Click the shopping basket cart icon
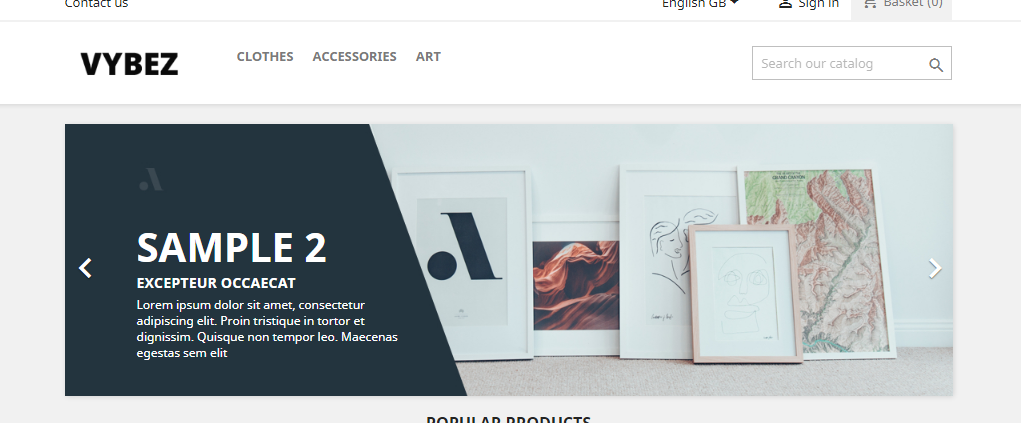This screenshot has width=1021, height=423. [x=870, y=3]
